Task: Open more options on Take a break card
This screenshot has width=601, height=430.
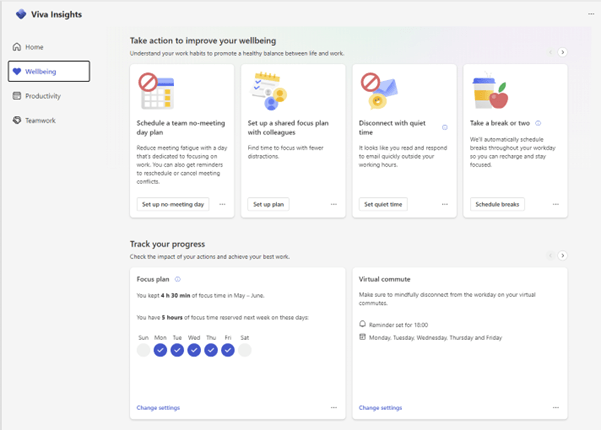Action: pyautogui.click(x=556, y=204)
